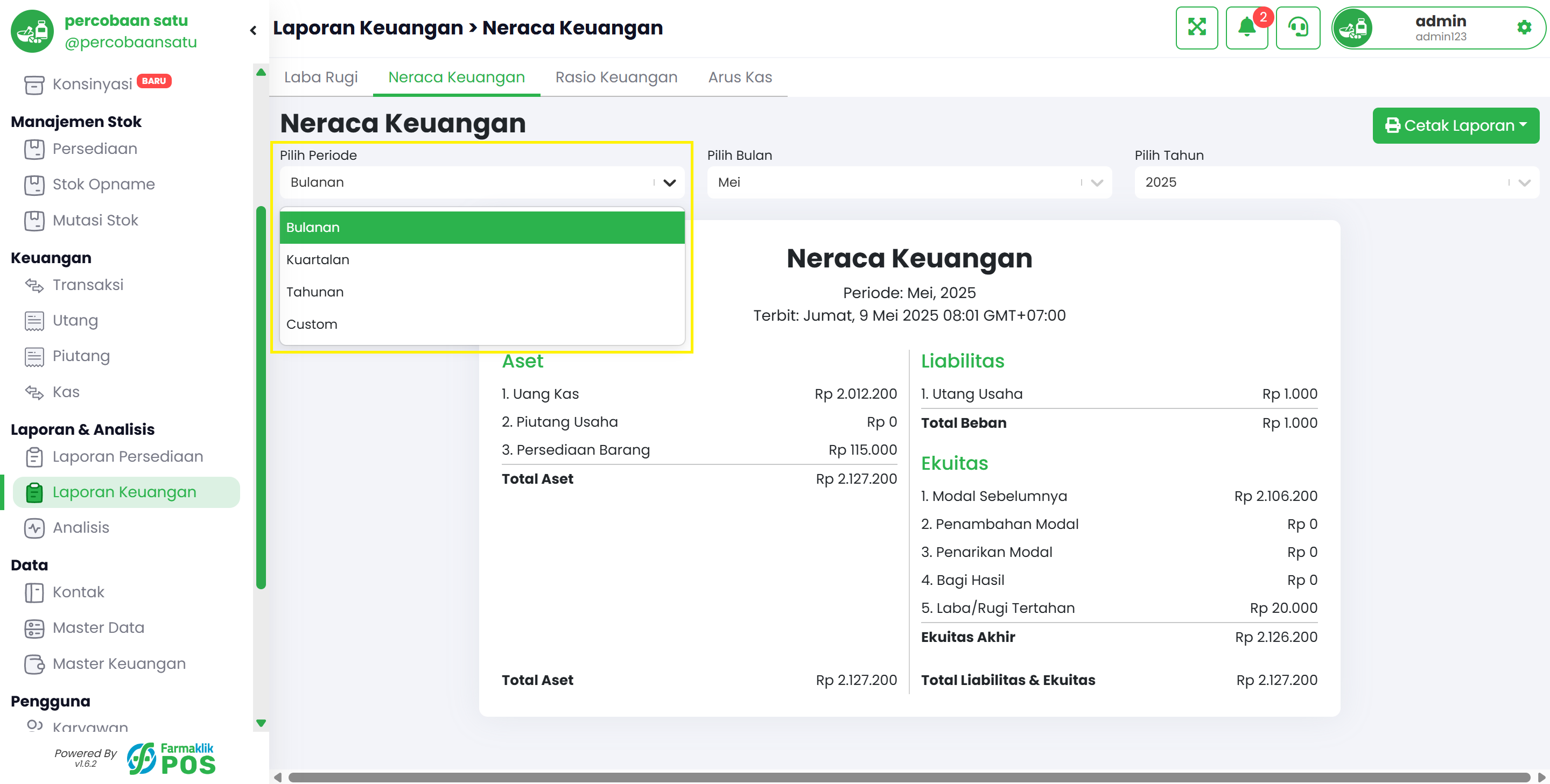Switch to the Neraca Keuangan tab
1550x784 pixels.
456,77
